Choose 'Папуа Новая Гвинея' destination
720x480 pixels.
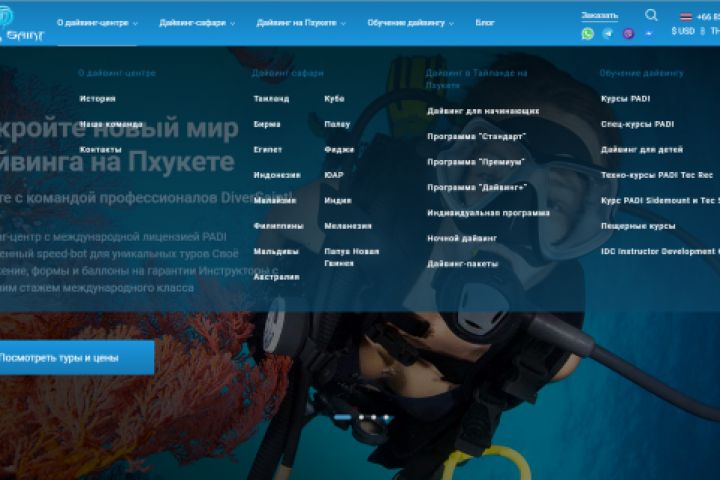352,258
